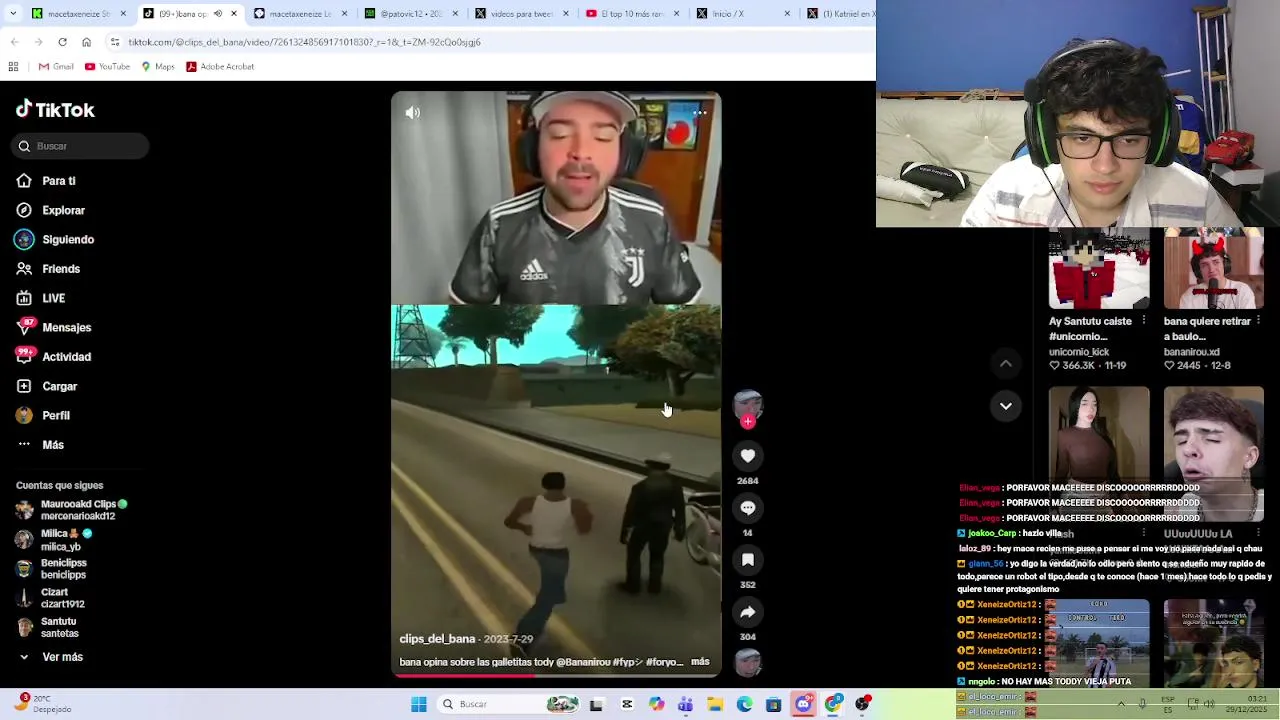1280x720 pixels.
Task: Open File Explorer from the taskbar
Action: tap(715, 705)
